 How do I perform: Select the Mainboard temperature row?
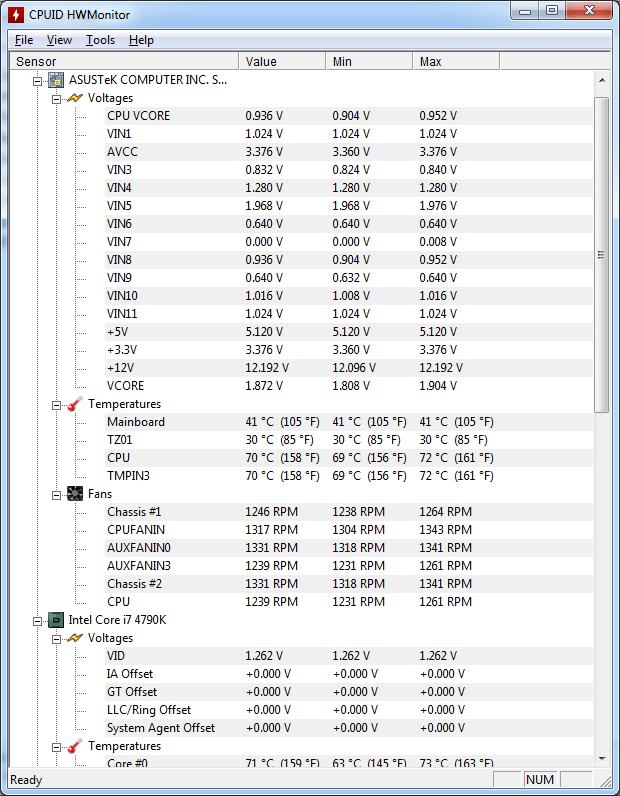tap(349, 422)
